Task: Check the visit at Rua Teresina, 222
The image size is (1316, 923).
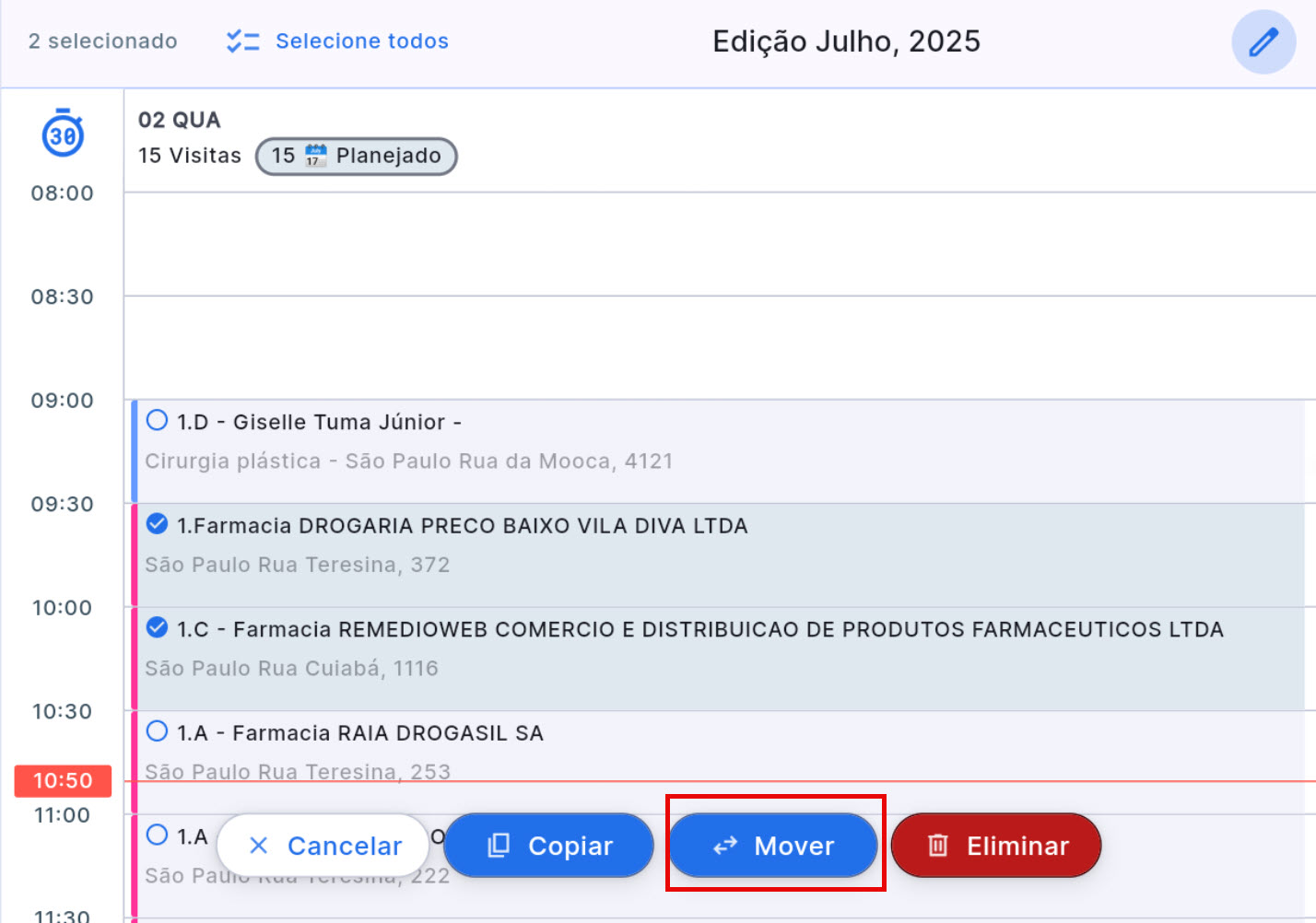Action: (158, 835)
